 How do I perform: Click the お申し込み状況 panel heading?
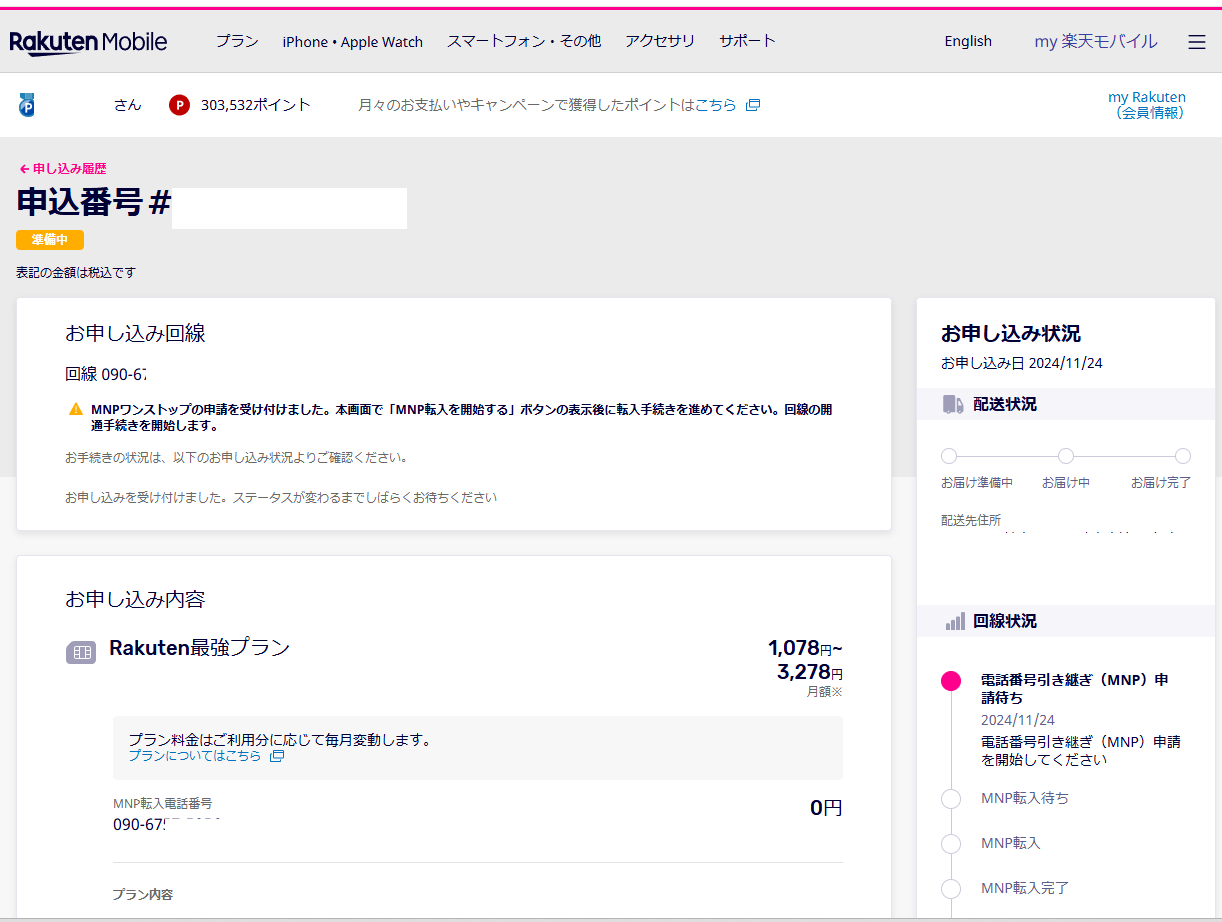[x=1011, y=334]
